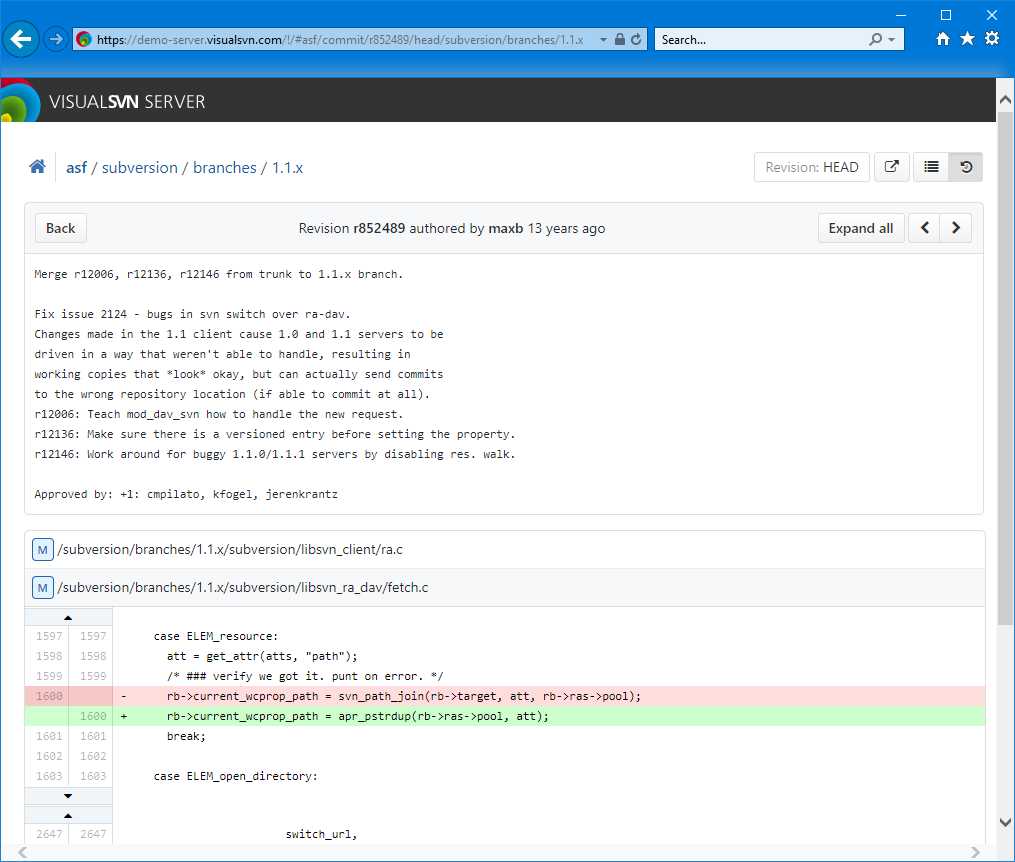Click 'Approved by' line in commit message
This screenshot has width=1015, height=862.
(x=186, y=494)
